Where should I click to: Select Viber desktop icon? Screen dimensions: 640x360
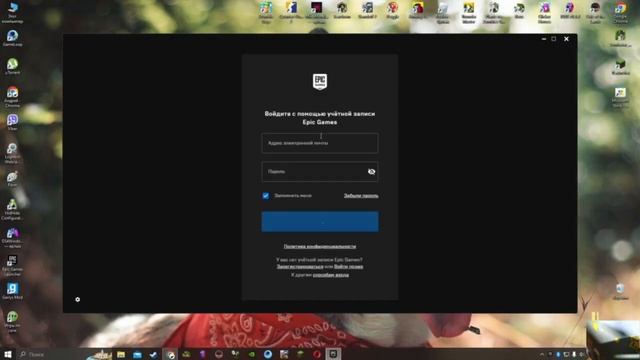pos(13,122)
